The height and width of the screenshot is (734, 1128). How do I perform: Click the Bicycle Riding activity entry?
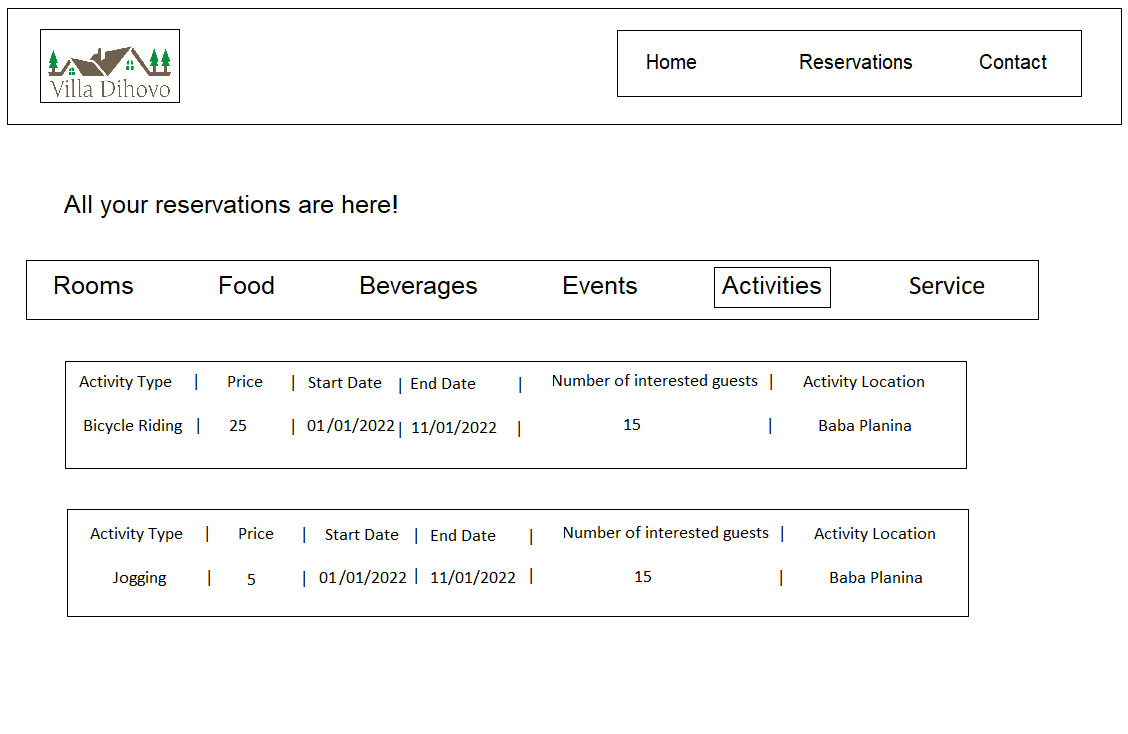133,426
